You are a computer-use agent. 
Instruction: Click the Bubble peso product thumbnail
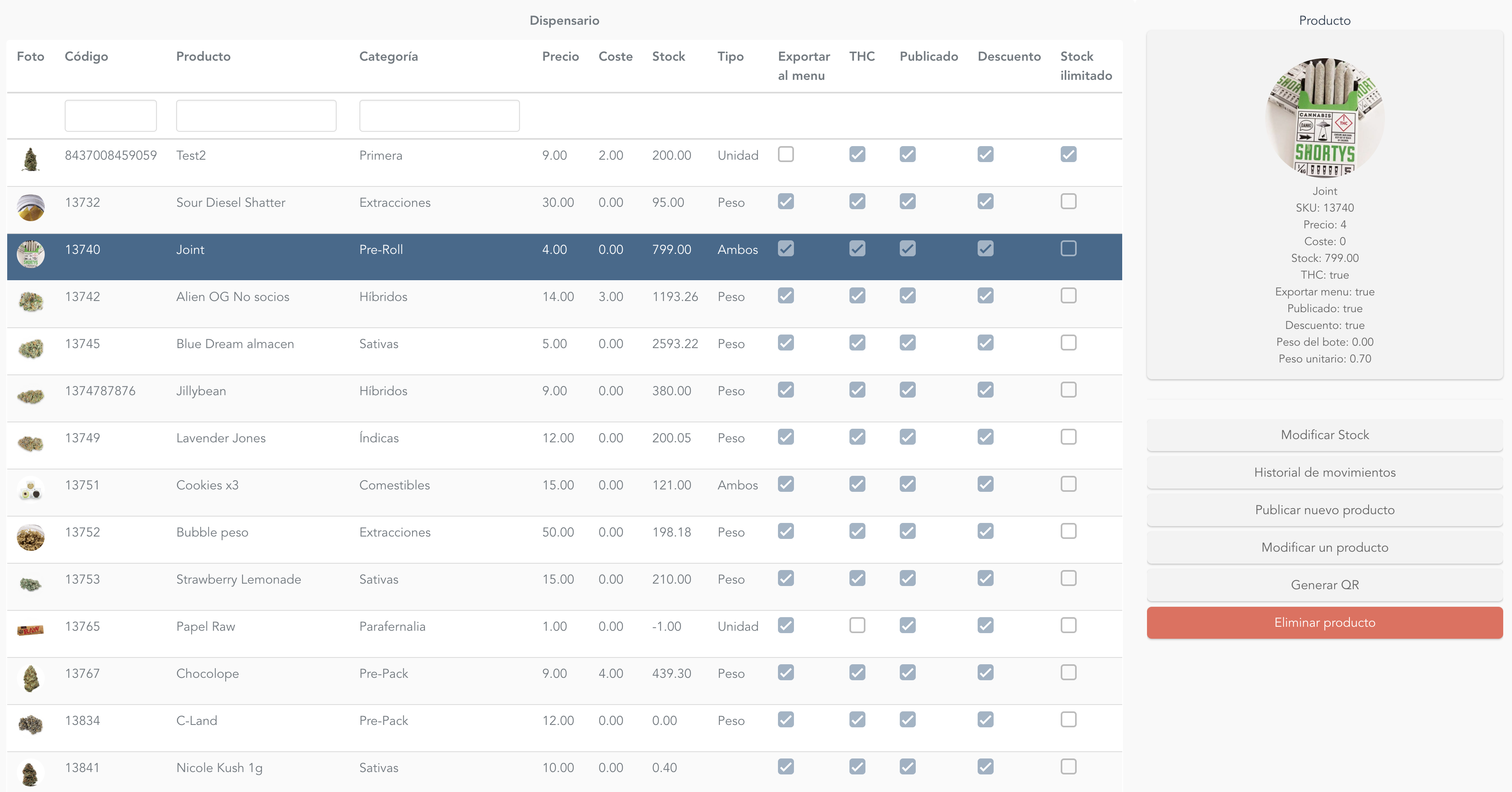point(30,537)
